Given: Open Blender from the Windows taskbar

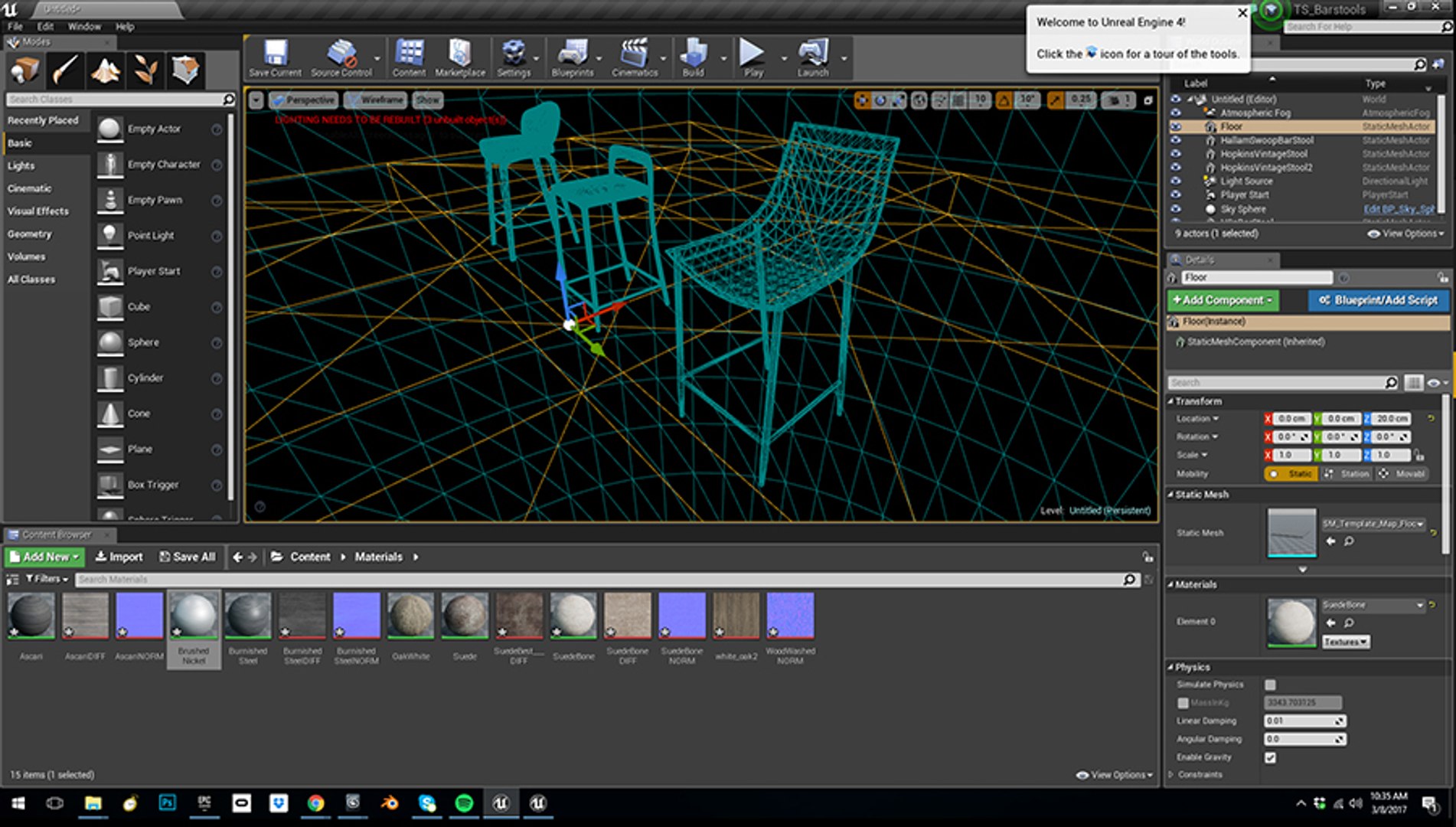Looking at the screenshot, I should (x=390, y=803).
